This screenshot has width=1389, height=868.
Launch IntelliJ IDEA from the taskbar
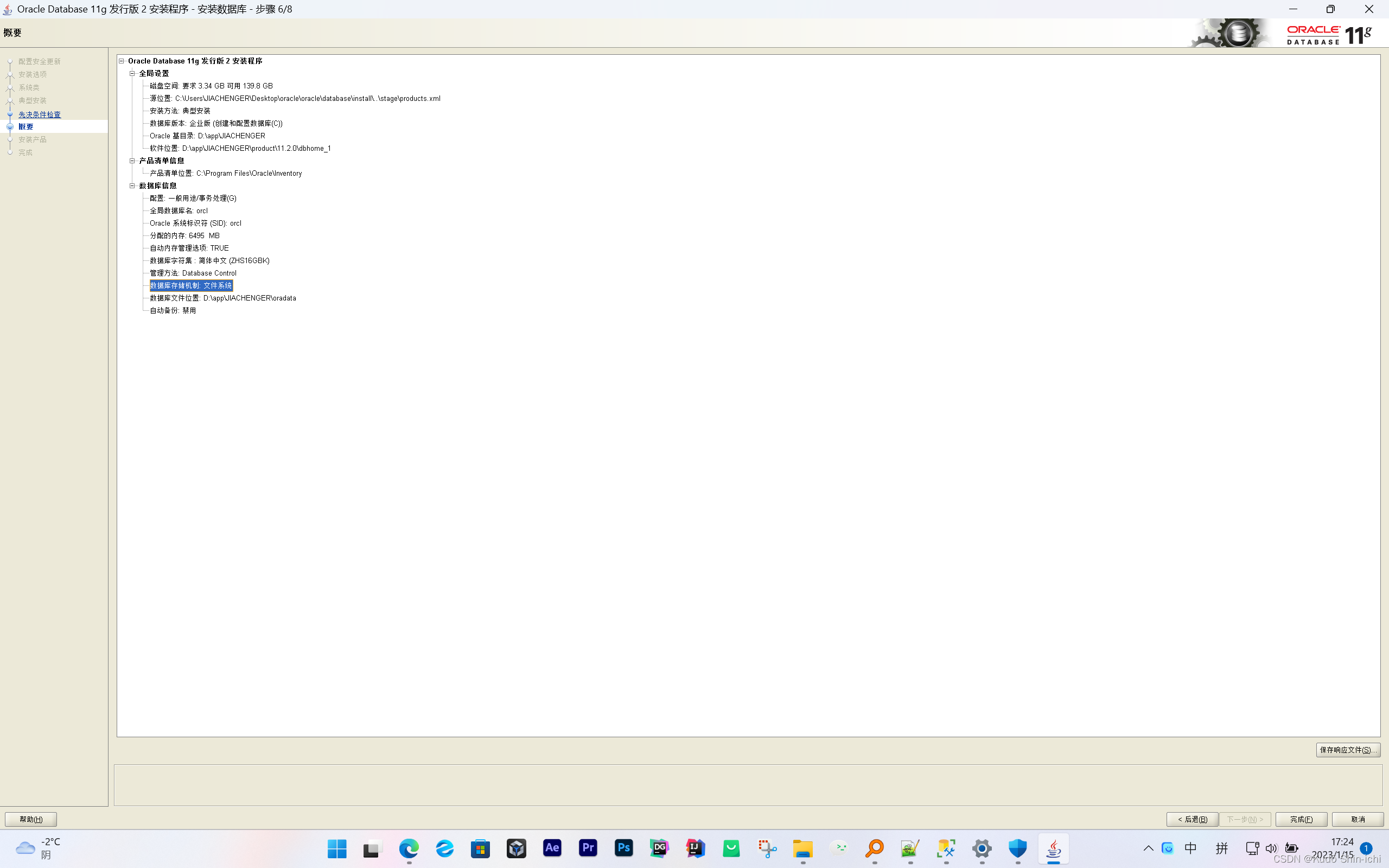coord(695,848)
